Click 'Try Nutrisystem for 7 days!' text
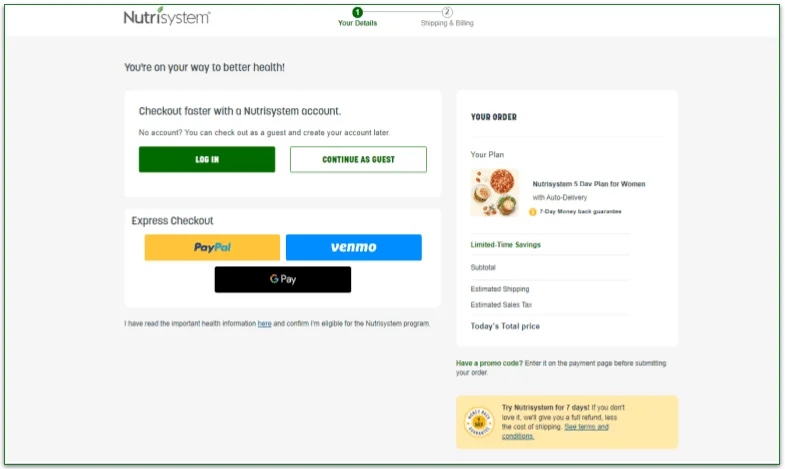Image resolution: width=785 pixels, height=469 pixels. 546,408
